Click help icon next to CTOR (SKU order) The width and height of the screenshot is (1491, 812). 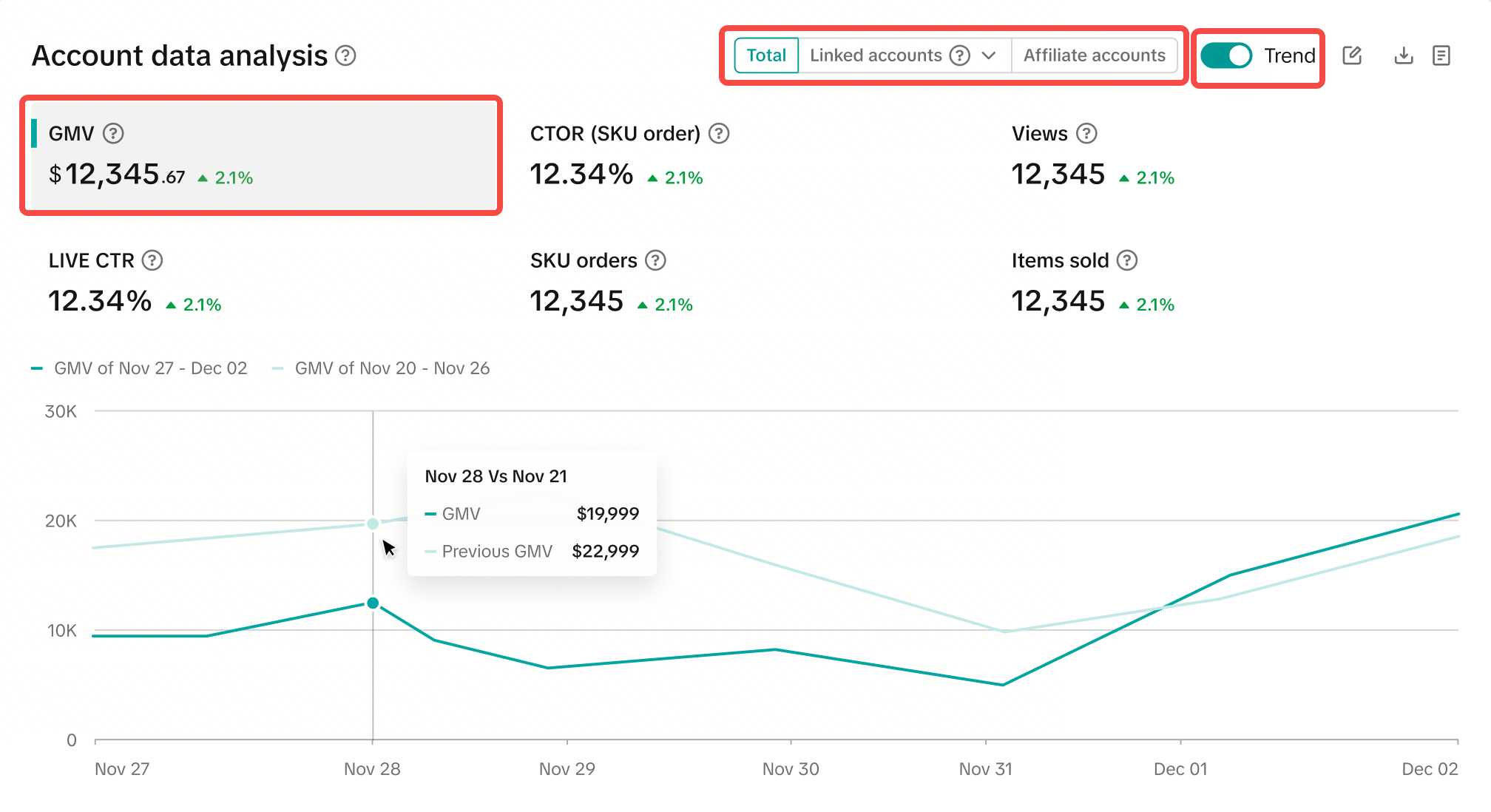[719, 133]
